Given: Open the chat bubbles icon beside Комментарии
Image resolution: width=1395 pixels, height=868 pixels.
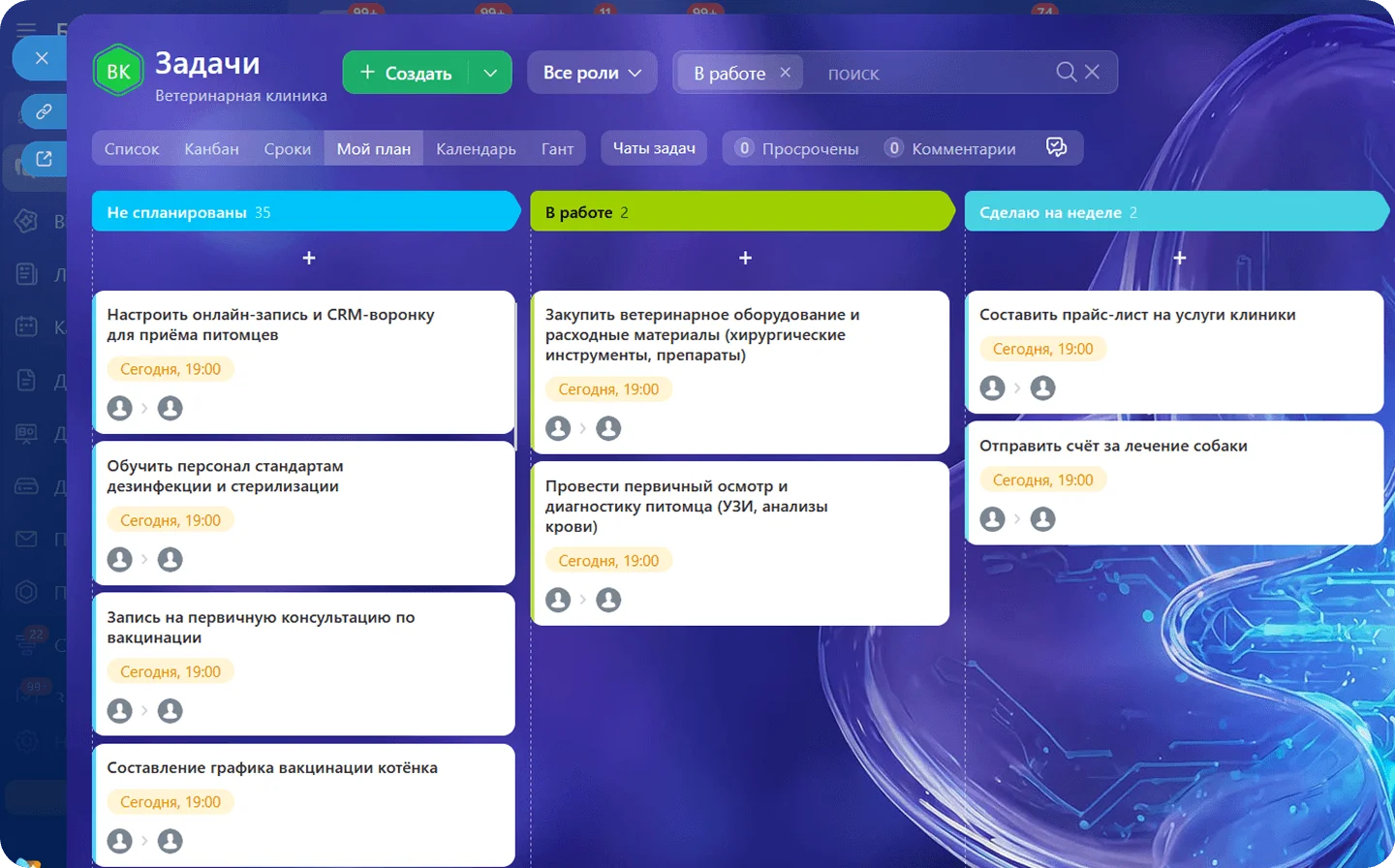Looking at the screenshot, I should tap(1056, 147).
